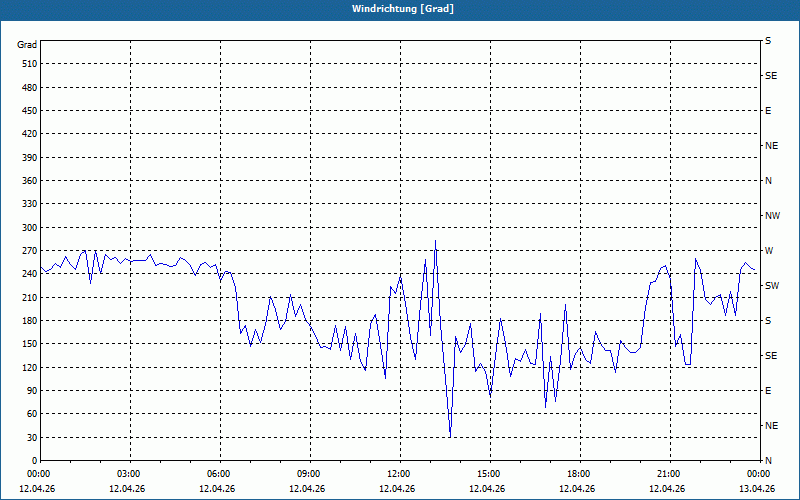Image resolution: width=800 pixels, height=500 pixels.
Task: Click the 150 tick label on y-axis
Action: (27, 344)
